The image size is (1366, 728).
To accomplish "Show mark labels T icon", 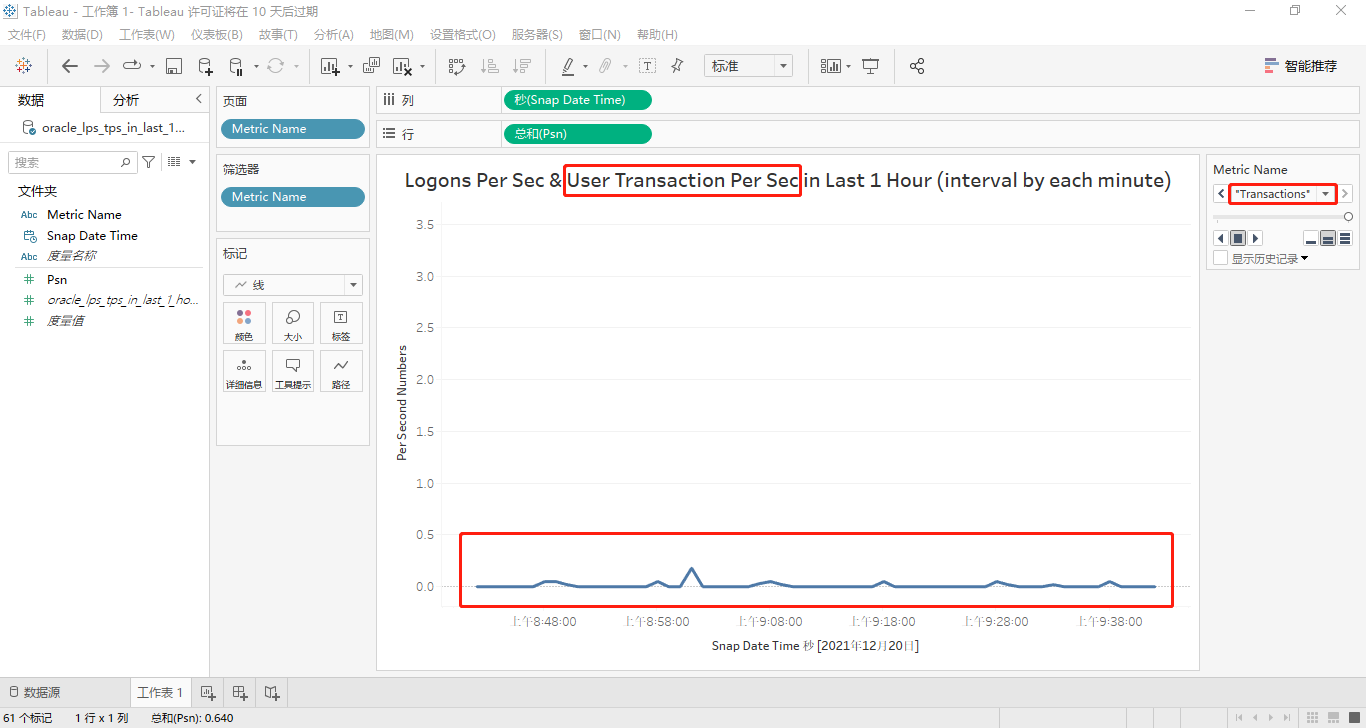I will [x=647, y=66].
